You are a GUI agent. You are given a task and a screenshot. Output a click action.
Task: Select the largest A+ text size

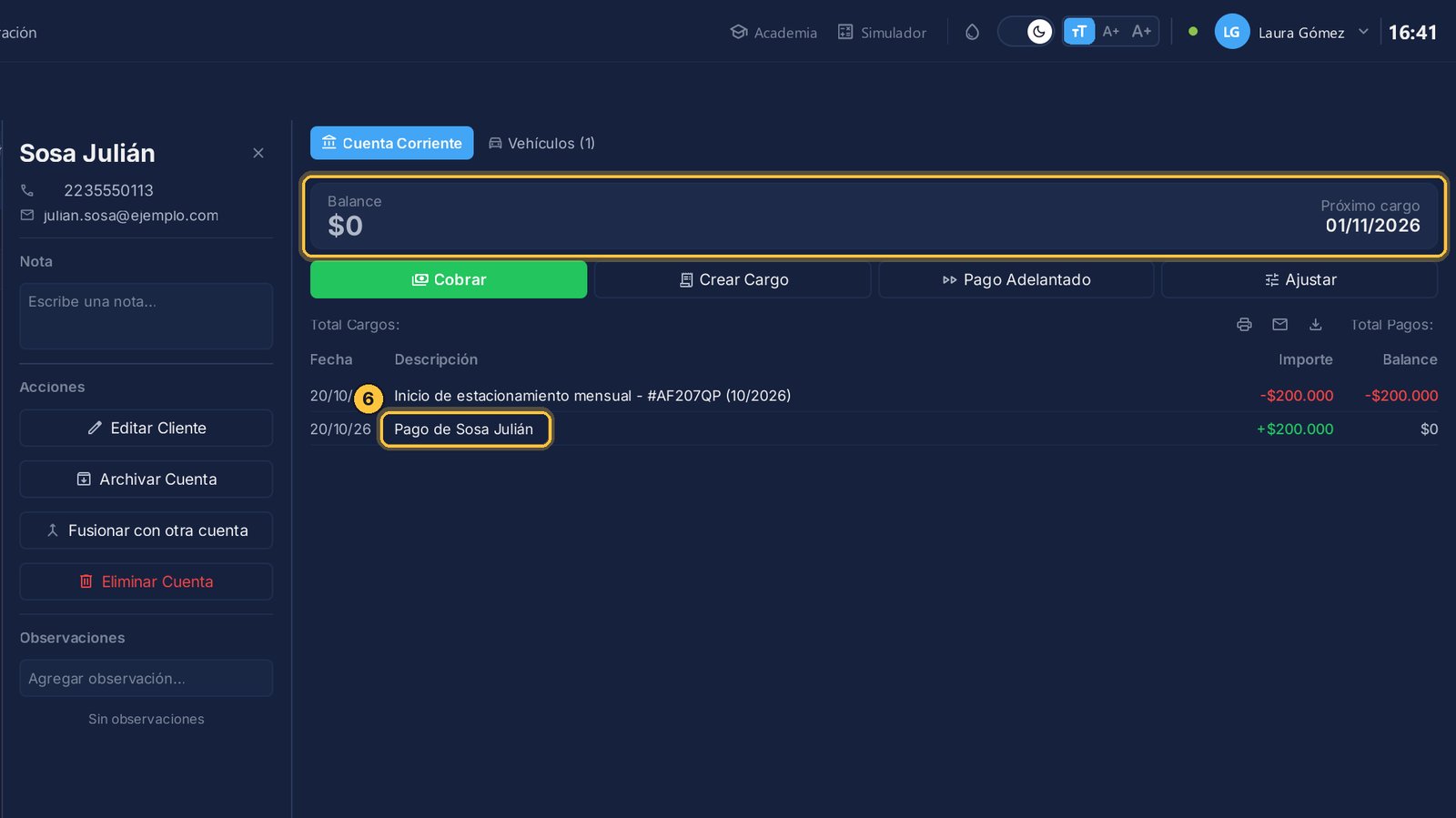pyautogui.click(x=1141, y=32)
